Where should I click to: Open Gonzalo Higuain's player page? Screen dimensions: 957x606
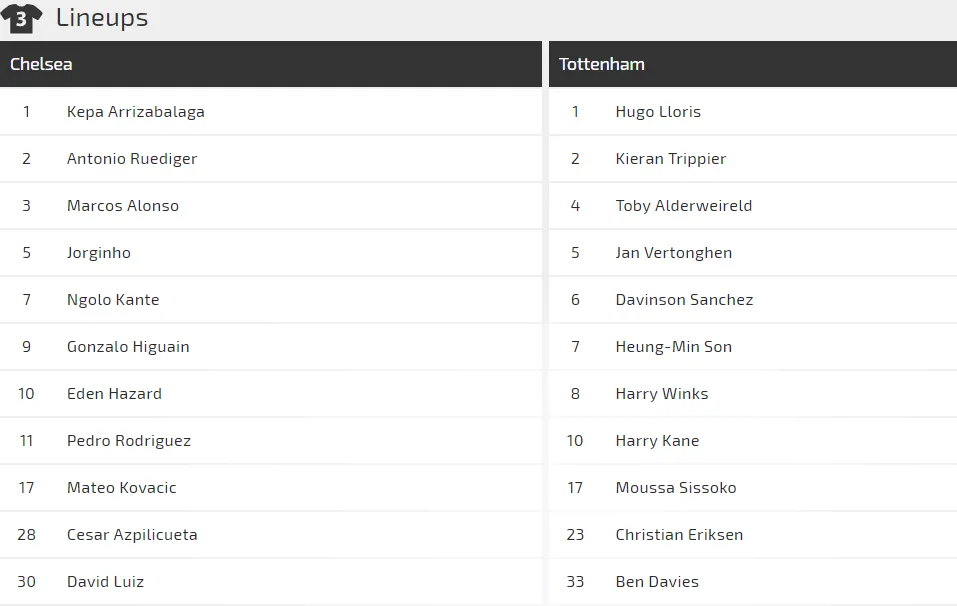[128, 346]
